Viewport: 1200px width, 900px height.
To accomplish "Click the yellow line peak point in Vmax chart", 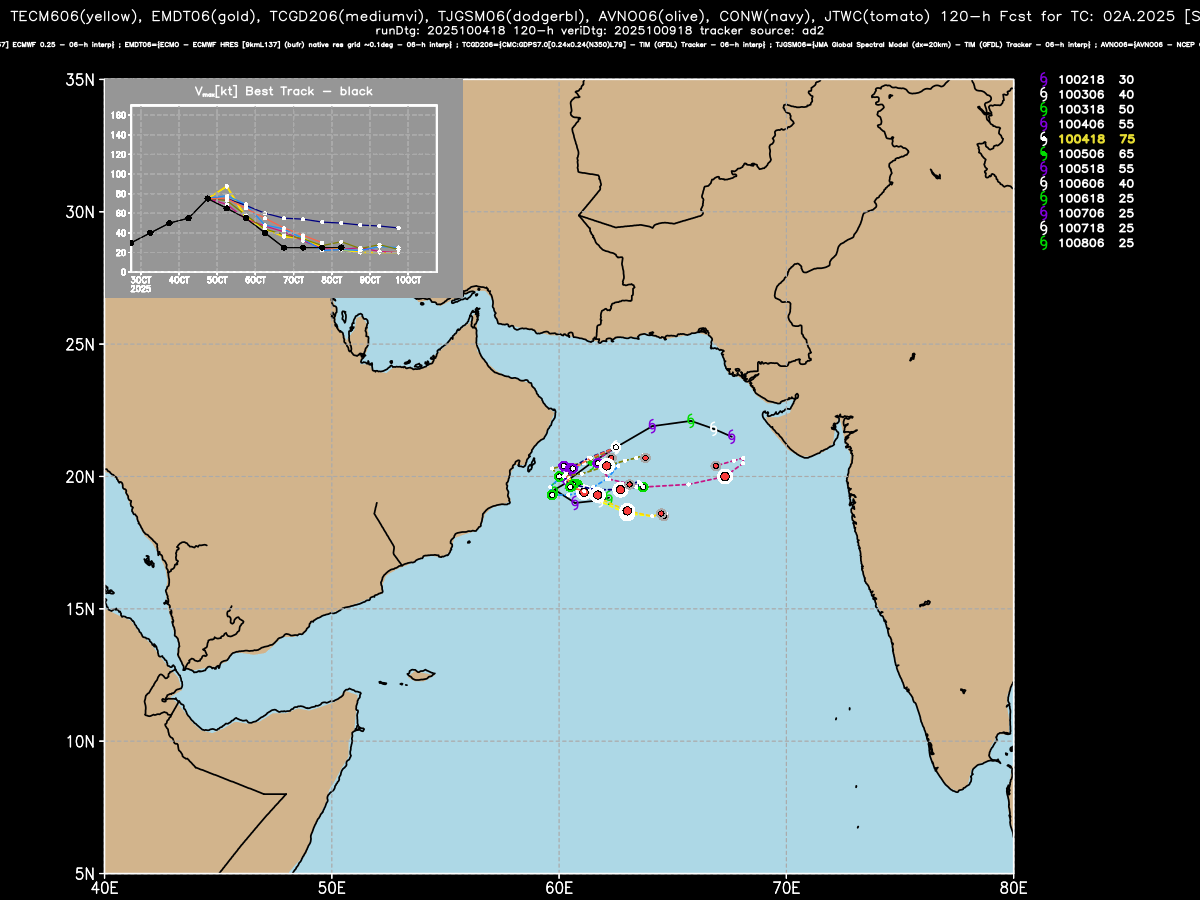I will [227, 186].
